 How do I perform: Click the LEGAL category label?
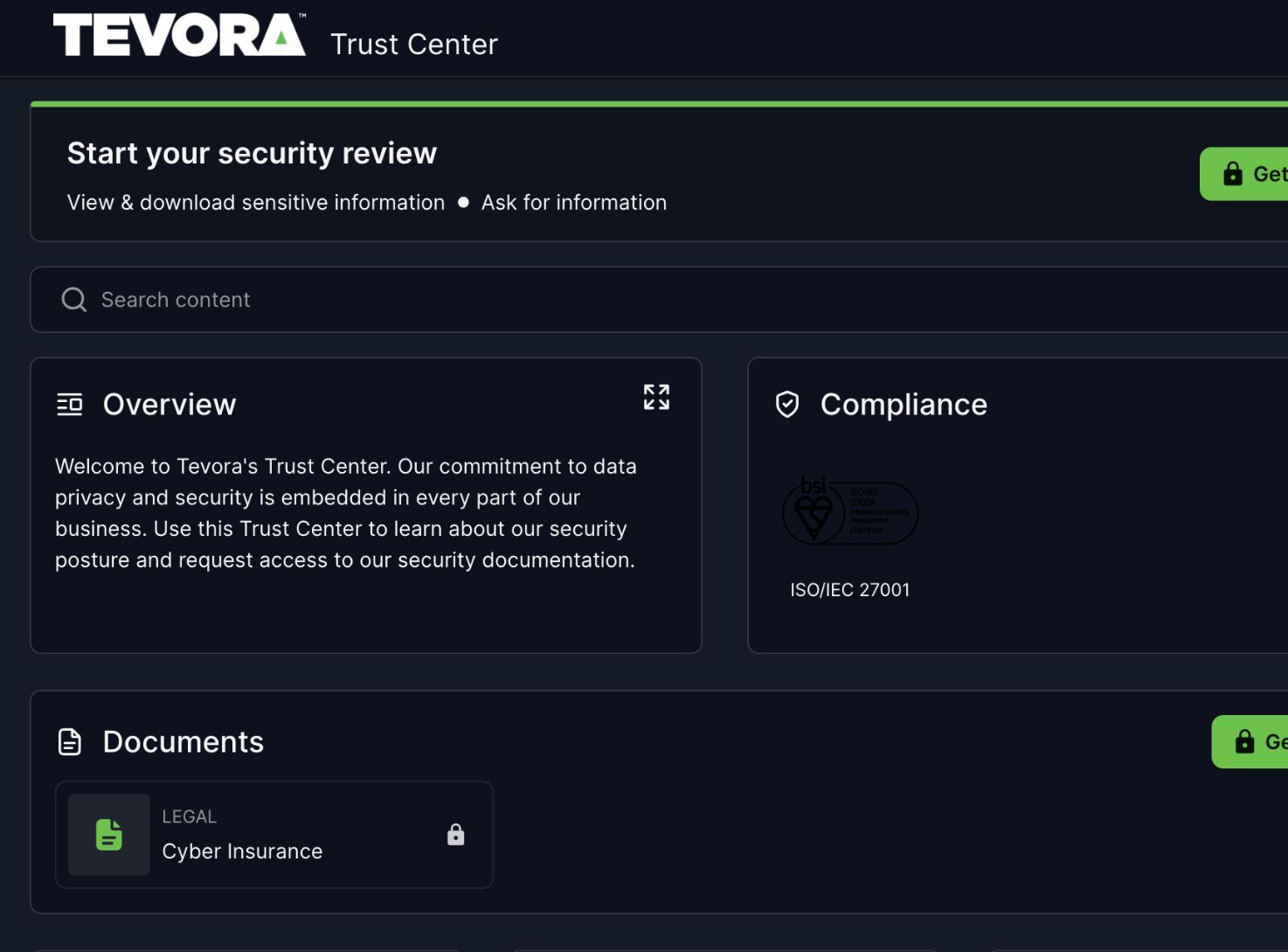pos(190,816)
